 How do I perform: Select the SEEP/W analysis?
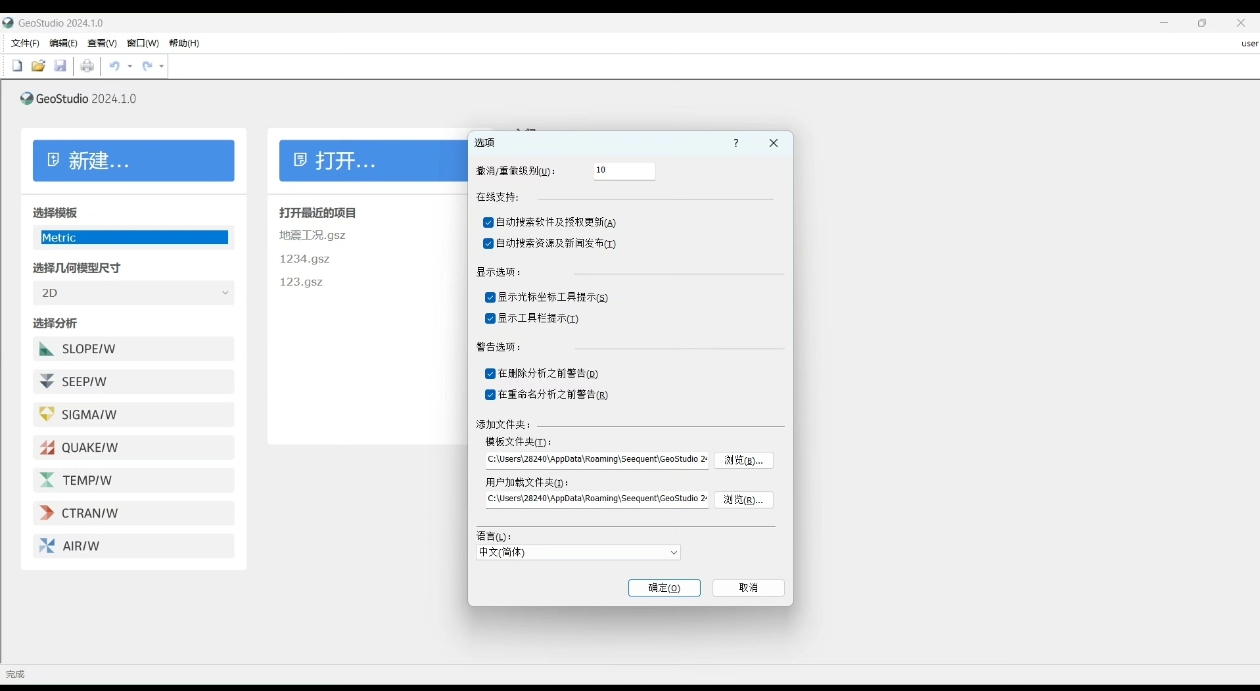[x=133, y=382]
